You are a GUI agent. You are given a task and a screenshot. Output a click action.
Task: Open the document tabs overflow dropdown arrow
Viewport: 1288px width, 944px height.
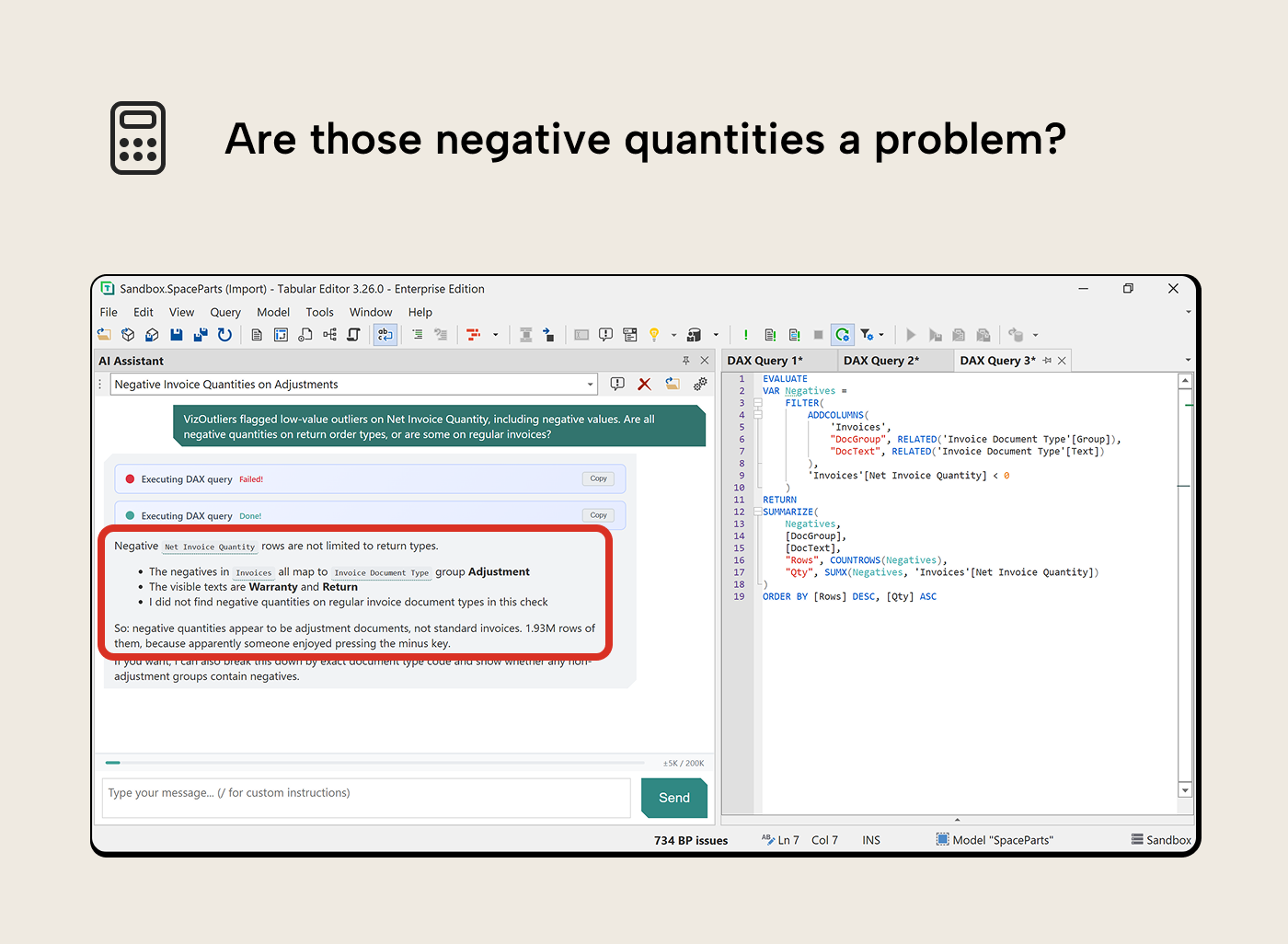[1188, 361]
